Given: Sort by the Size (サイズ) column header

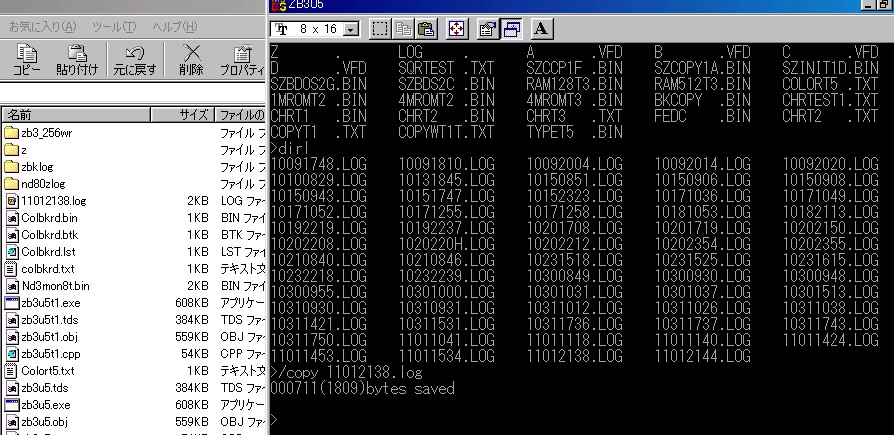Looking at the screenshot, I should 182,115.
